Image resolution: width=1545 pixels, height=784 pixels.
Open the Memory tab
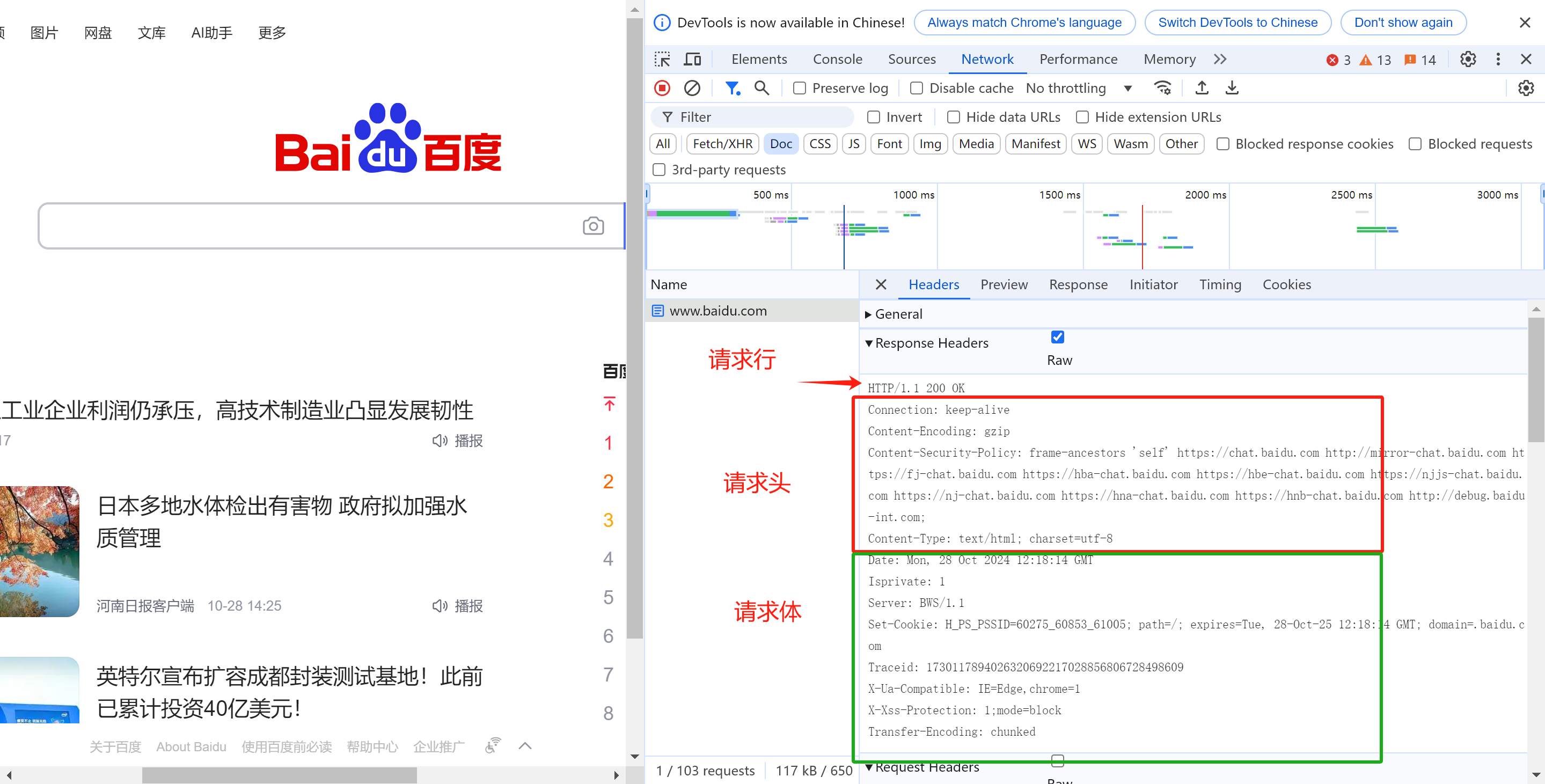pyautogui.click(x=1169, y=59)
